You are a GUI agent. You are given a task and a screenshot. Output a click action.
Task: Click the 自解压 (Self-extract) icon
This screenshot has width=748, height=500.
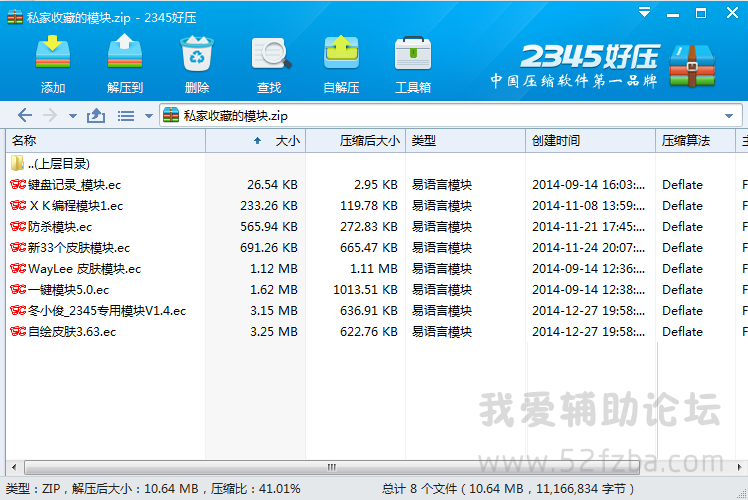click(341, 52)
